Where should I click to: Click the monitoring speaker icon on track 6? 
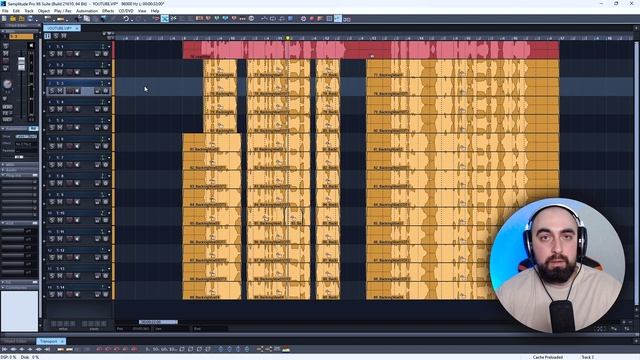click(77, 146)
